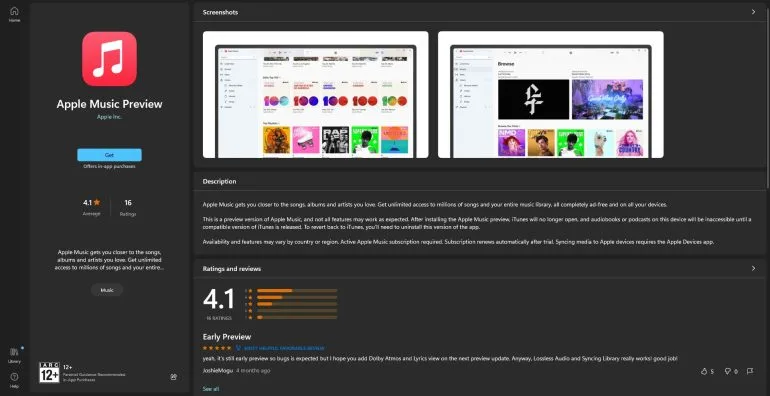Click the large 4.1 rating score

(x=219, y=300)
